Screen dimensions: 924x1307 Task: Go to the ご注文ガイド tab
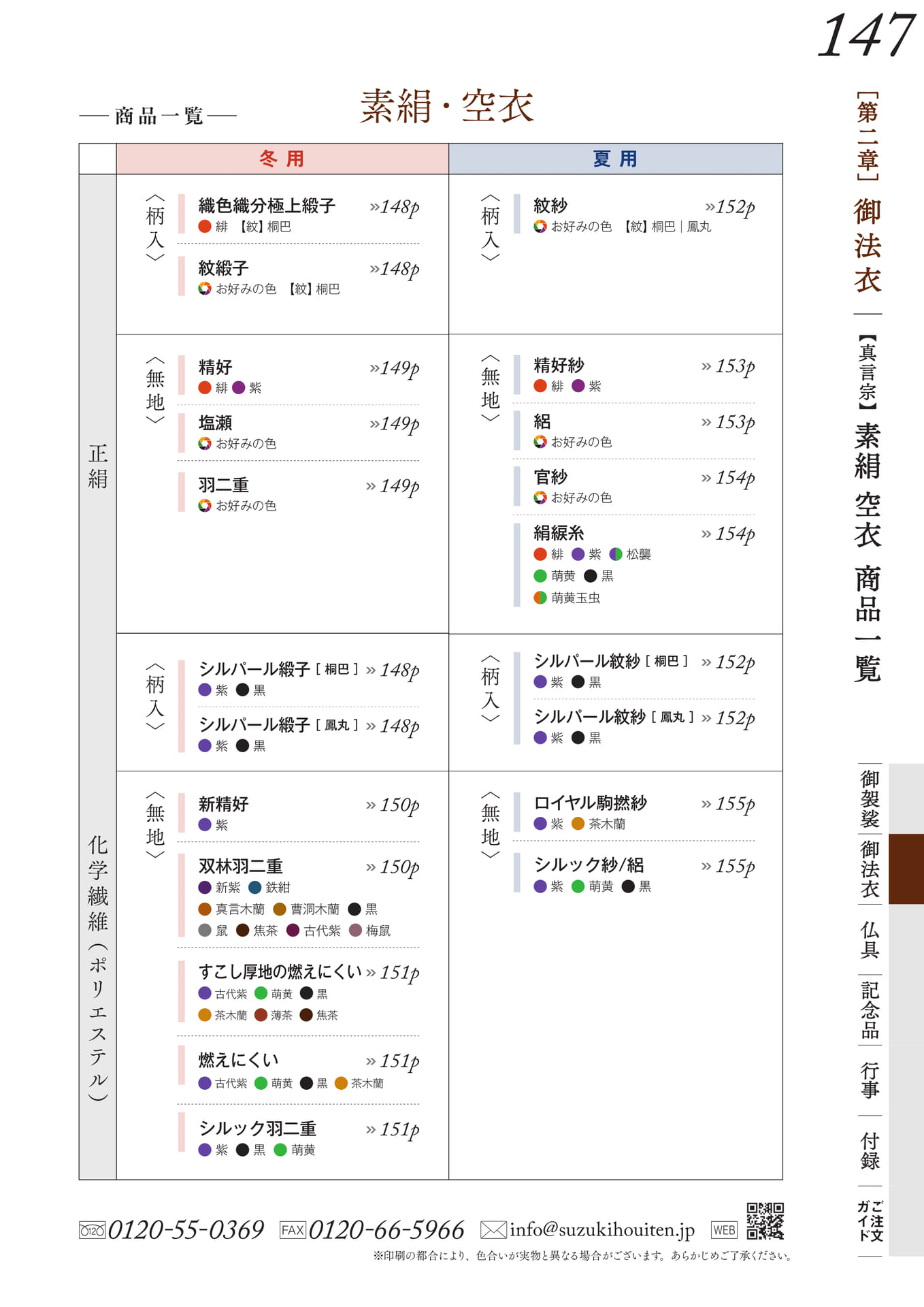(x=870, y=1221)
